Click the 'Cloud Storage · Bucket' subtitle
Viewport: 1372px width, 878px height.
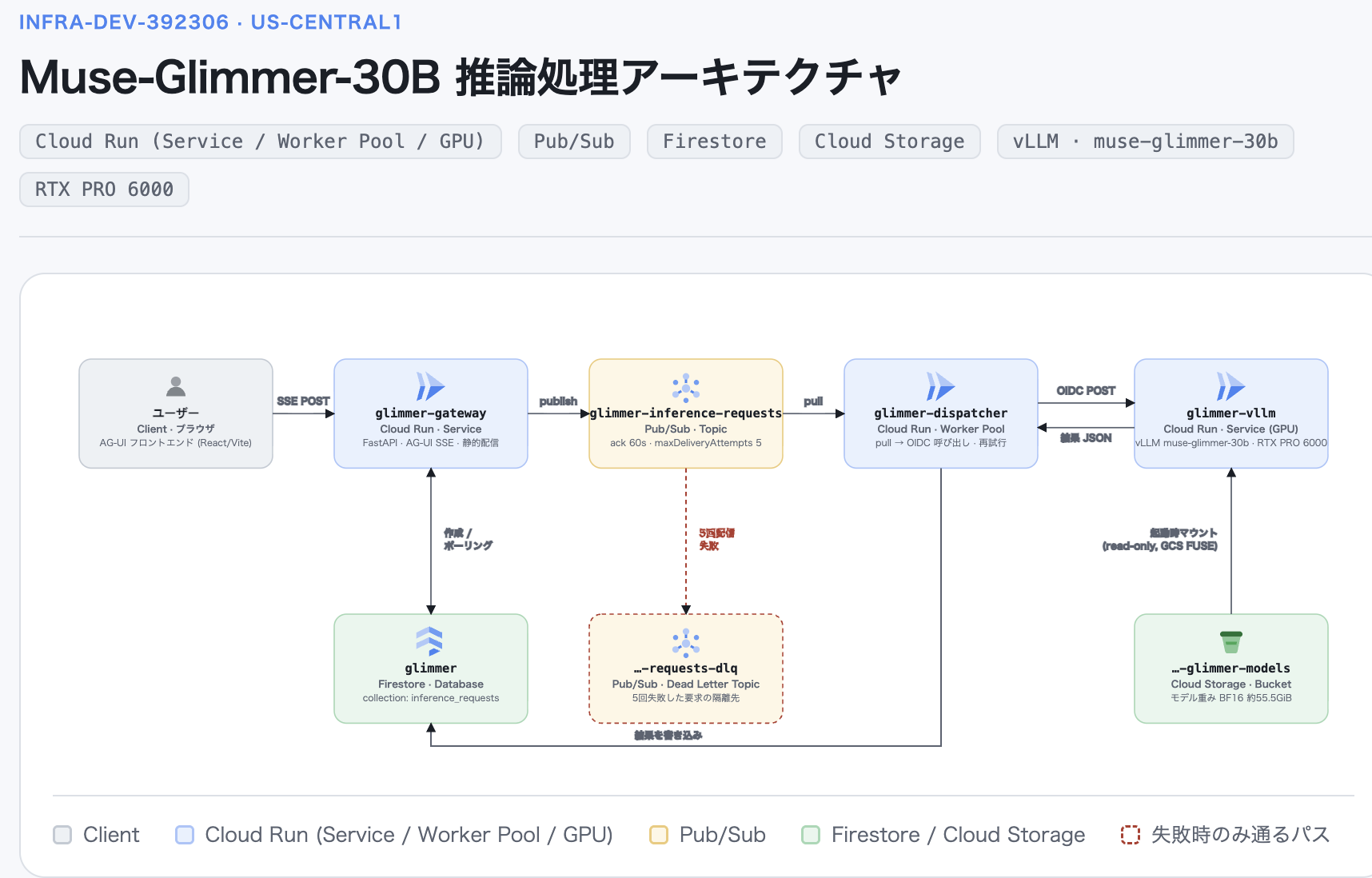point(1231,684)
